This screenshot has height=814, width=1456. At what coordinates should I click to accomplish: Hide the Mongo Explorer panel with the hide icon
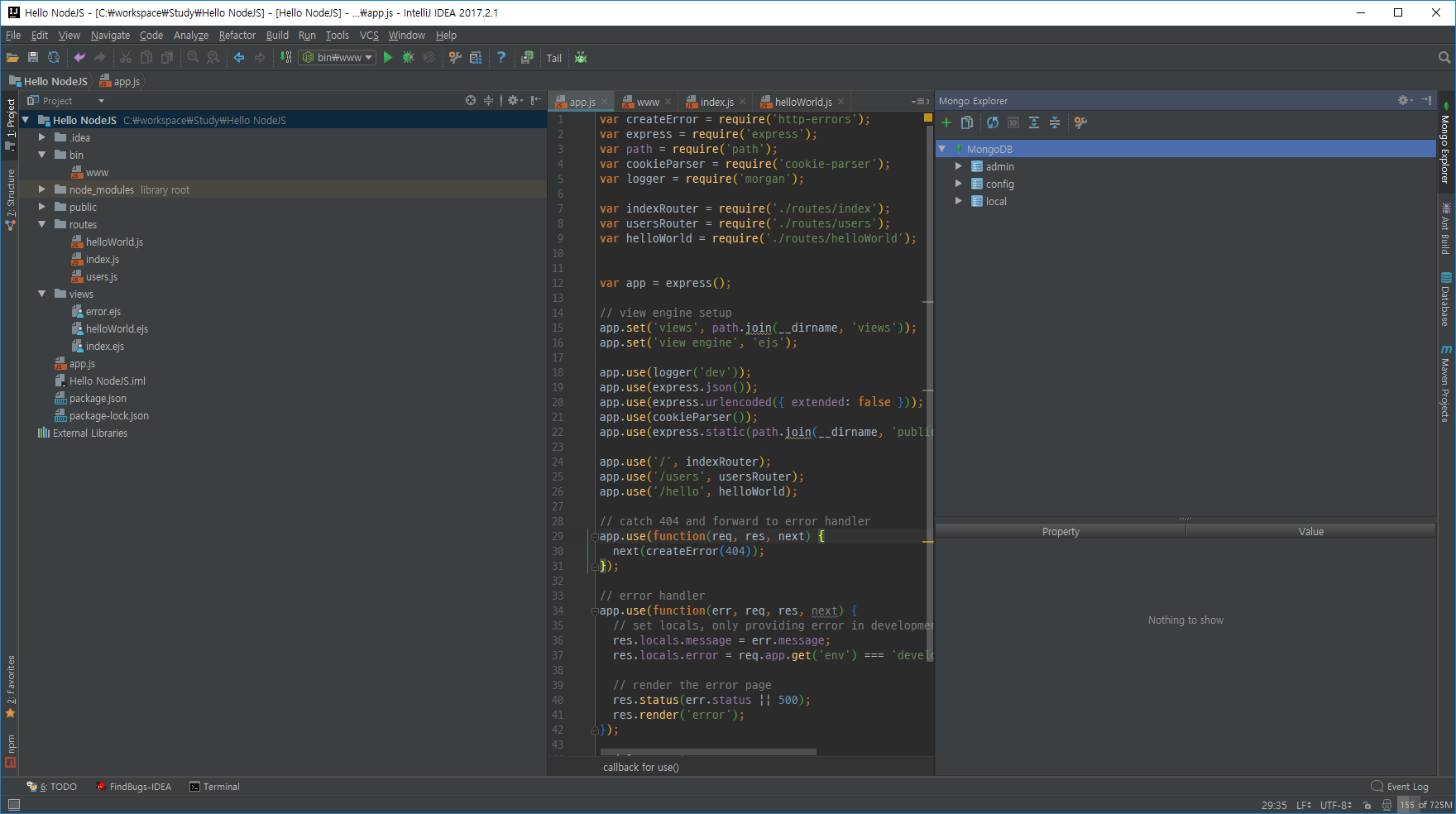point(1427,100)
